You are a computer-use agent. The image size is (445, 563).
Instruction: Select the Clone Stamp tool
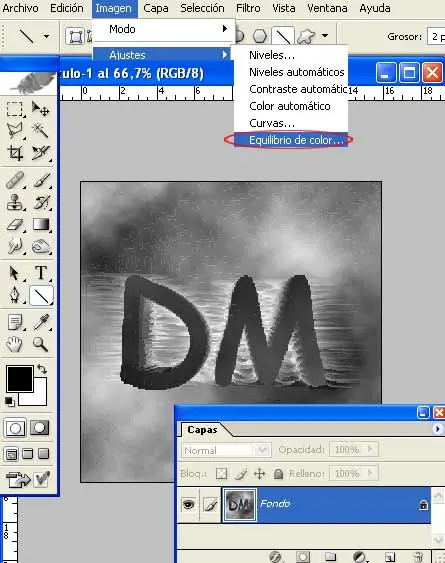tap(15, 202)
